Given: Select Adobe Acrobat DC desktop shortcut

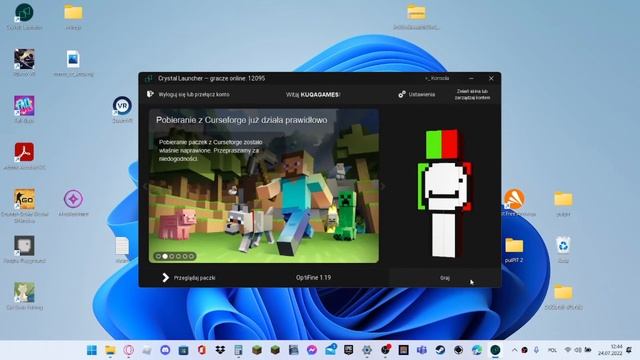Looking at the screenshot, I should (x=24, y=156).
